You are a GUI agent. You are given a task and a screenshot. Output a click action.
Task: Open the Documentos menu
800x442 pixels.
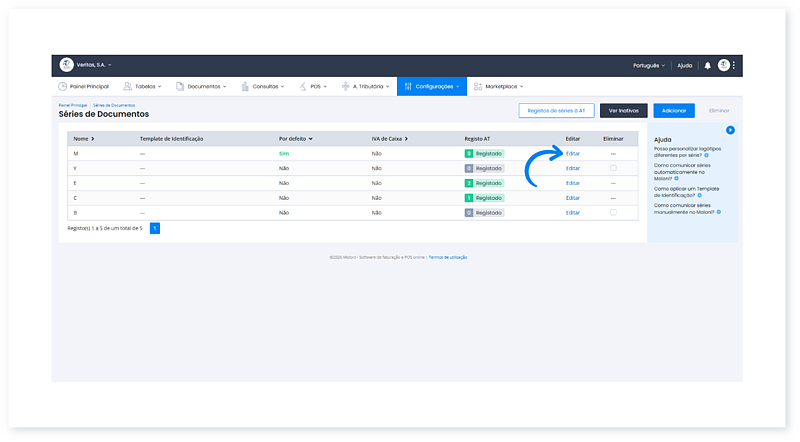(x=206, y=87)
